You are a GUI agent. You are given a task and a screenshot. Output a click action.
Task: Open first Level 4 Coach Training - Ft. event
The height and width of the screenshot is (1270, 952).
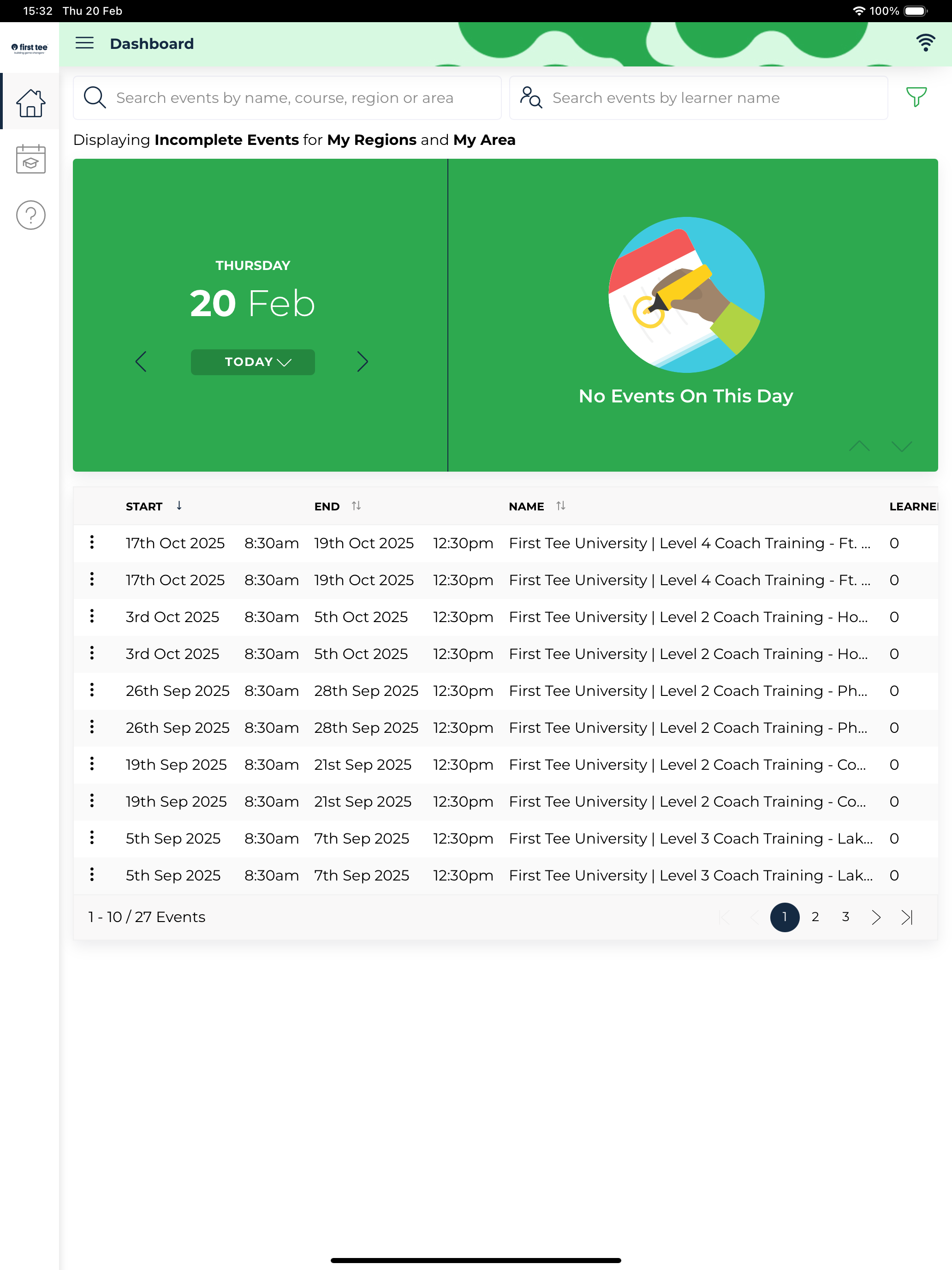pos(689,543)
